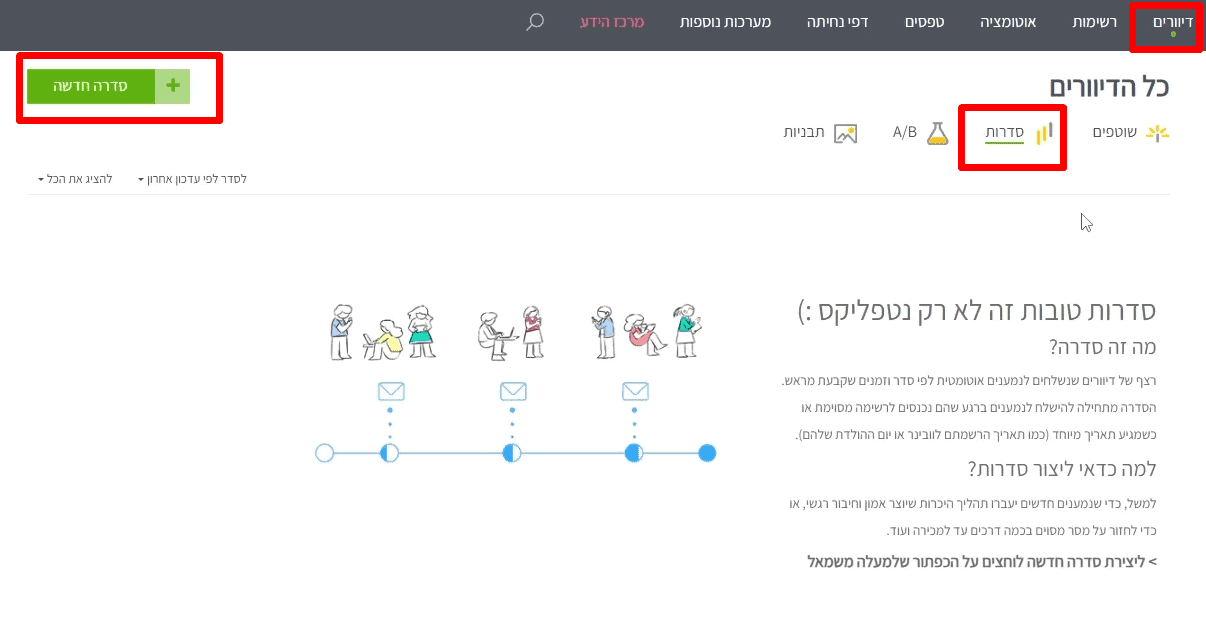The width and height of the screenshot is (1206, 641).
Task: Open the טפסים menu
Action: 926,21
